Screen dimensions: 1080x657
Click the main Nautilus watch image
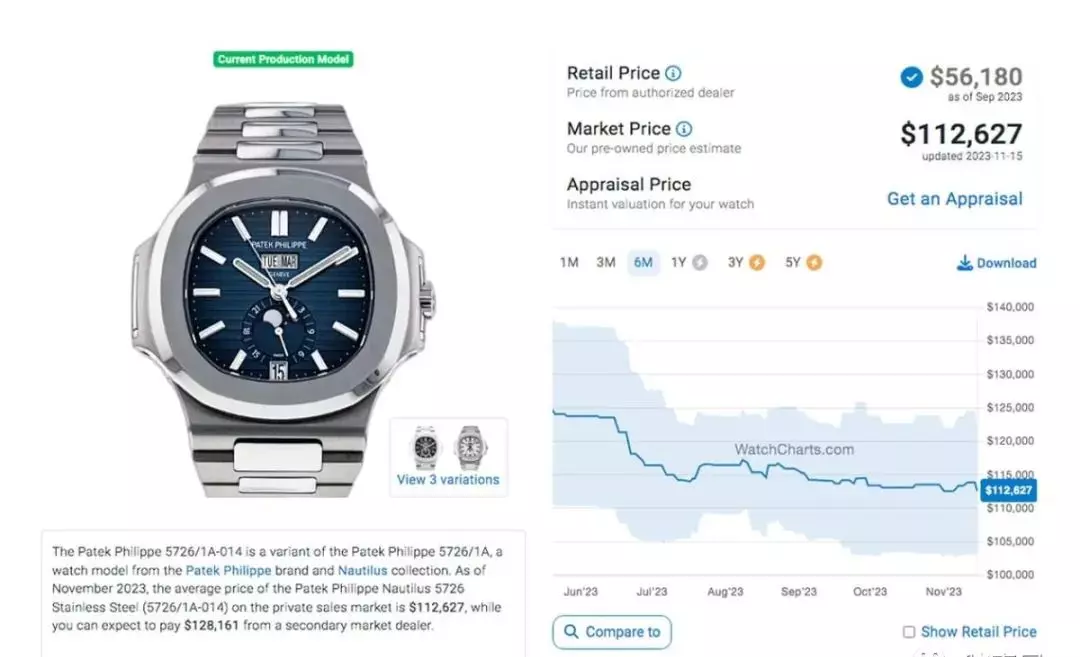(x=282, y=300)
